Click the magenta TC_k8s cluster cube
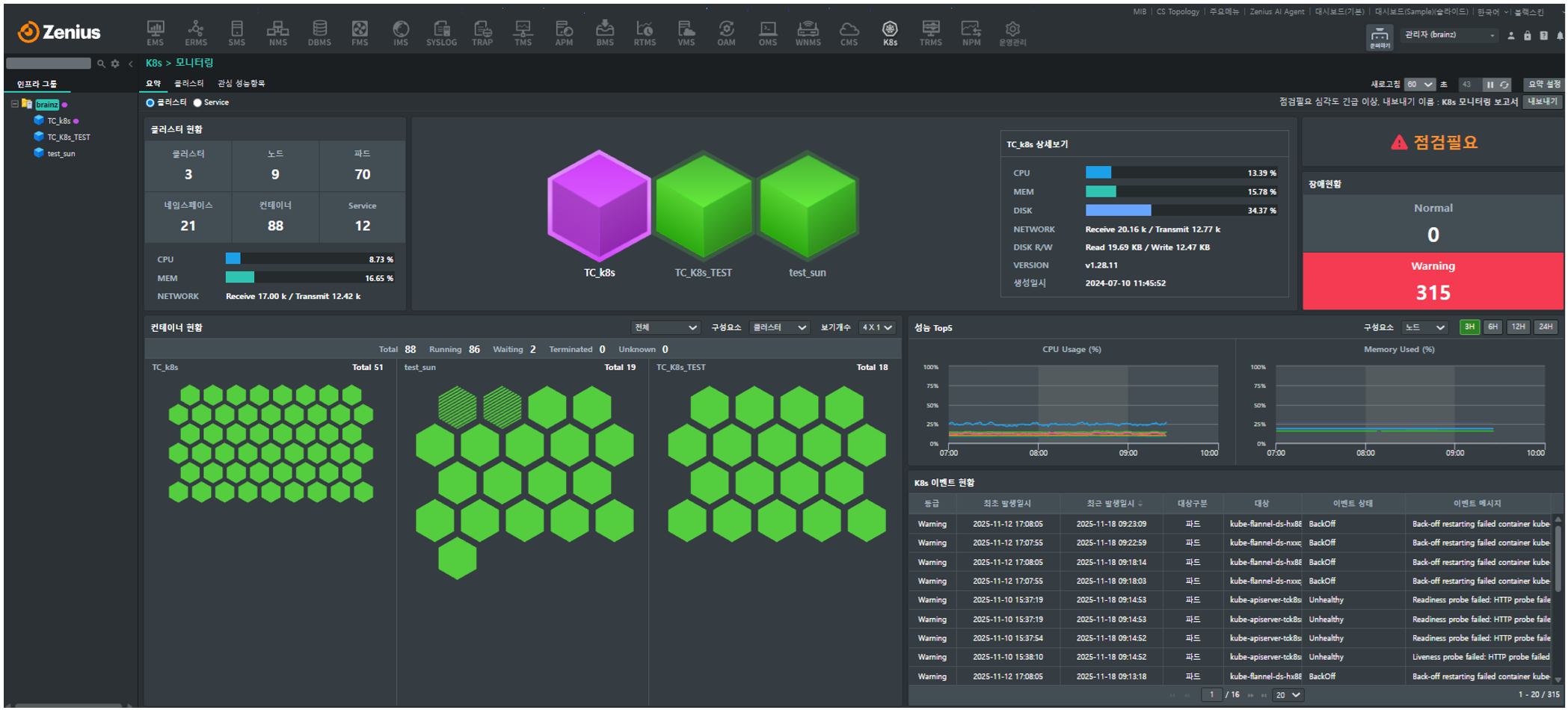The width and height of the screenshot is (1568, 710). (599, 206)
